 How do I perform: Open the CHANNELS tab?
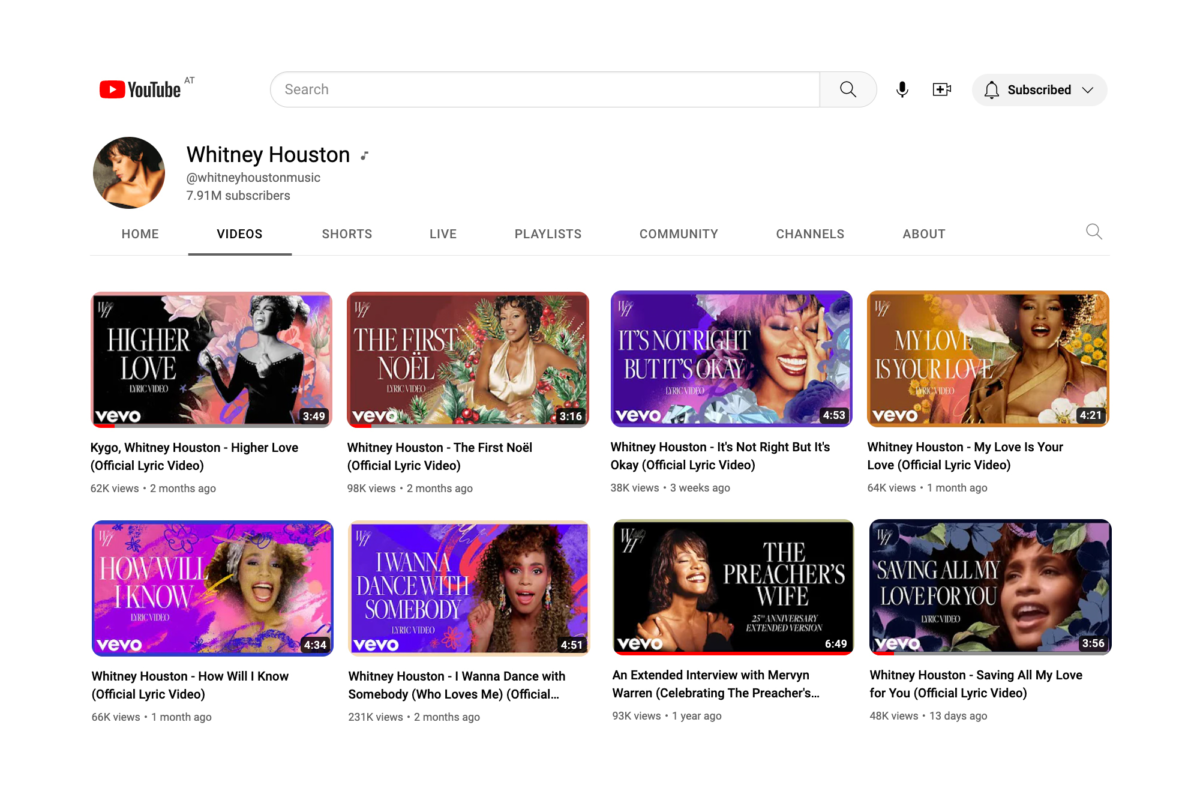point(810,234)
